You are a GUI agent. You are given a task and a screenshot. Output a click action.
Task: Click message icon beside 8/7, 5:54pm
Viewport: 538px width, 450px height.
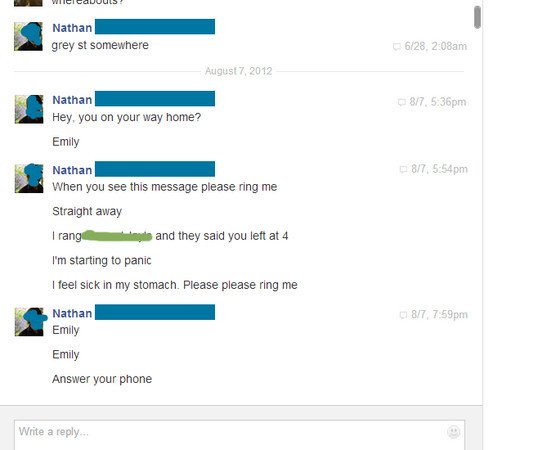point(403,169)
